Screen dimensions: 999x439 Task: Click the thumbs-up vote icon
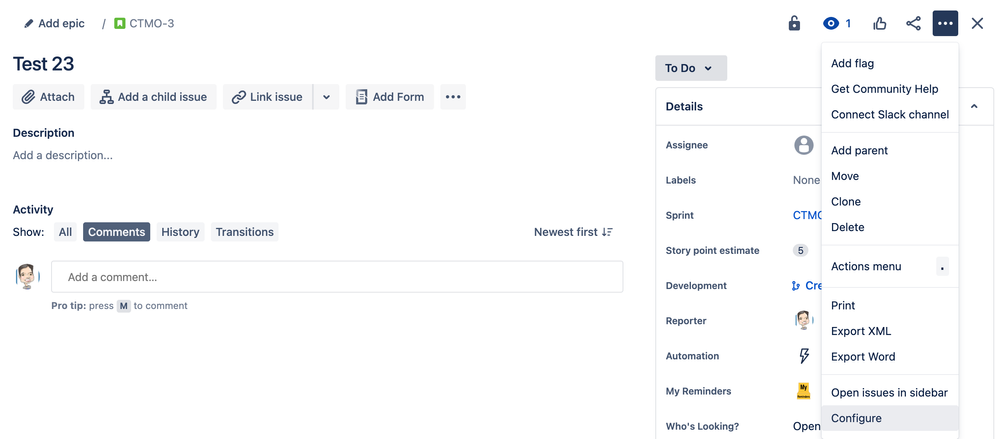coord(880,24)
